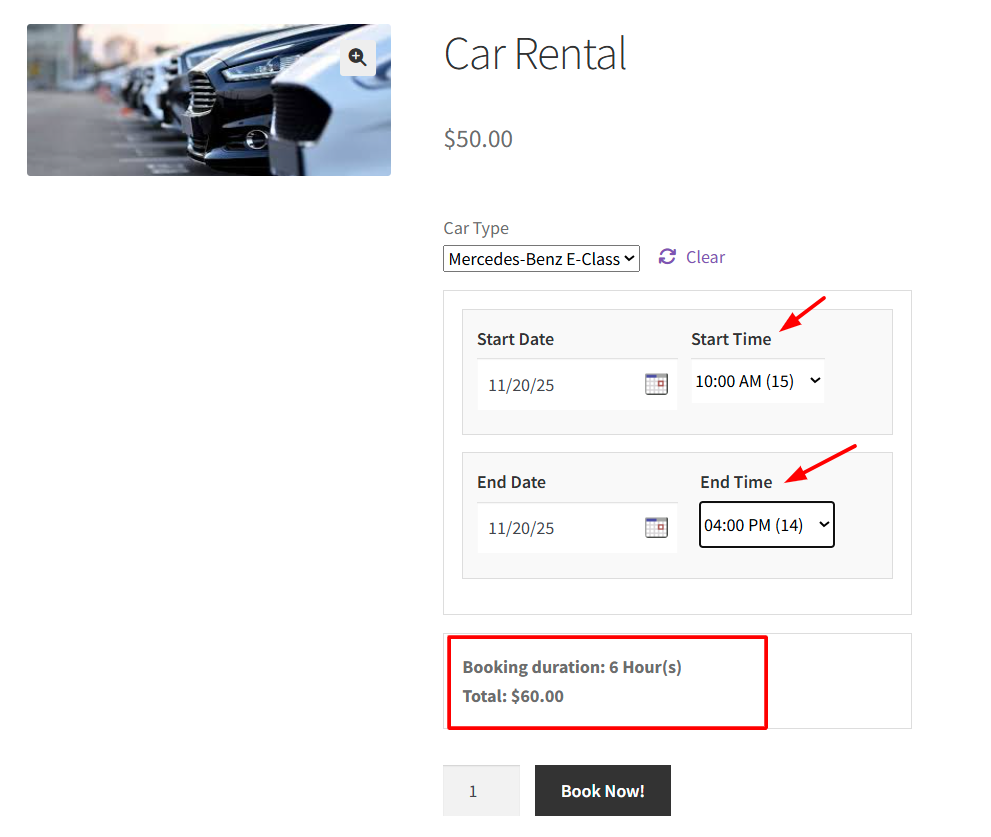Viewport: 991px width, 837px height.
Task: Open the End Time dropdown
Action: tap(766, 525)
